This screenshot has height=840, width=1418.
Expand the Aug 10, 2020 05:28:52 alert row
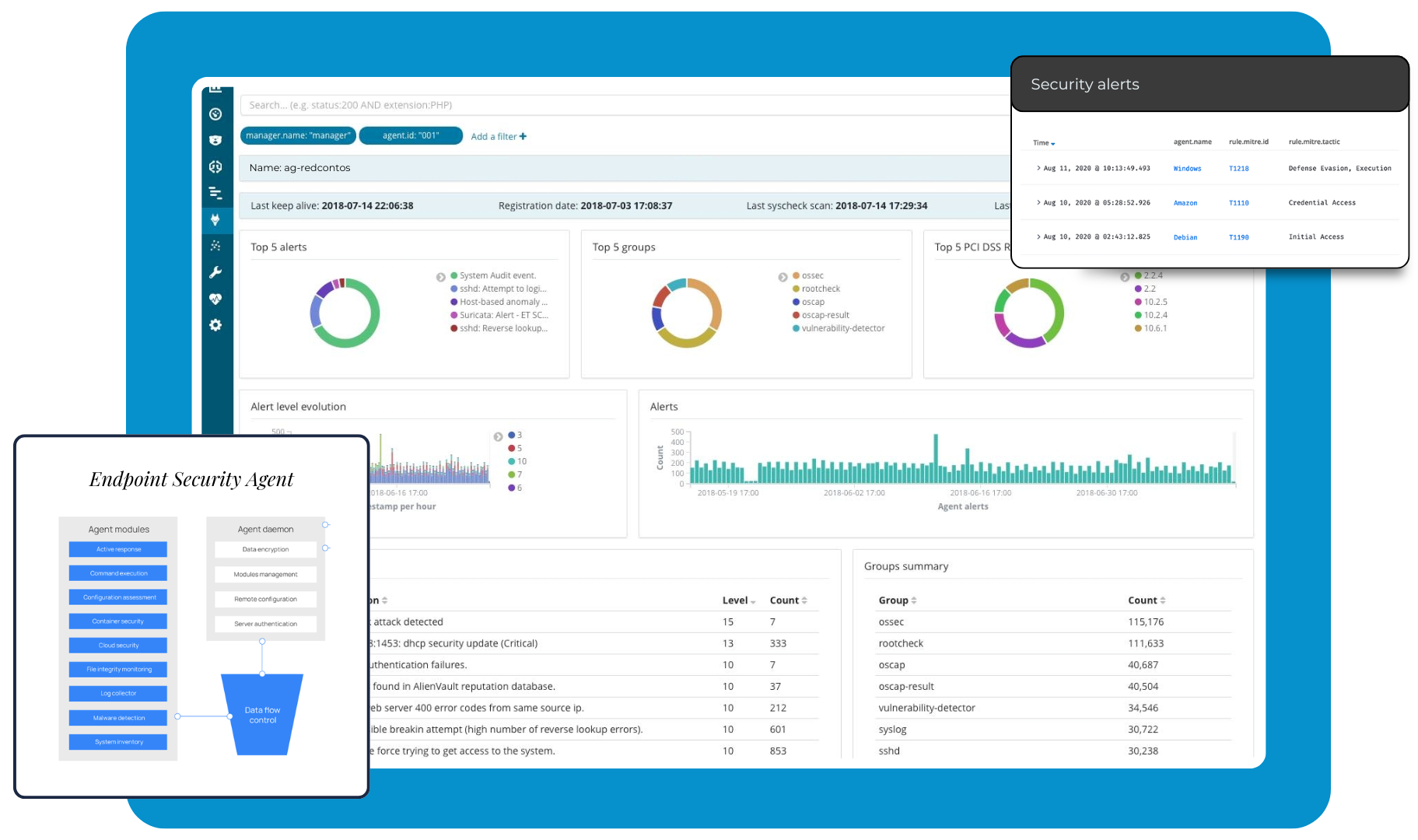pyautogui.click(x=1038, y=202)
